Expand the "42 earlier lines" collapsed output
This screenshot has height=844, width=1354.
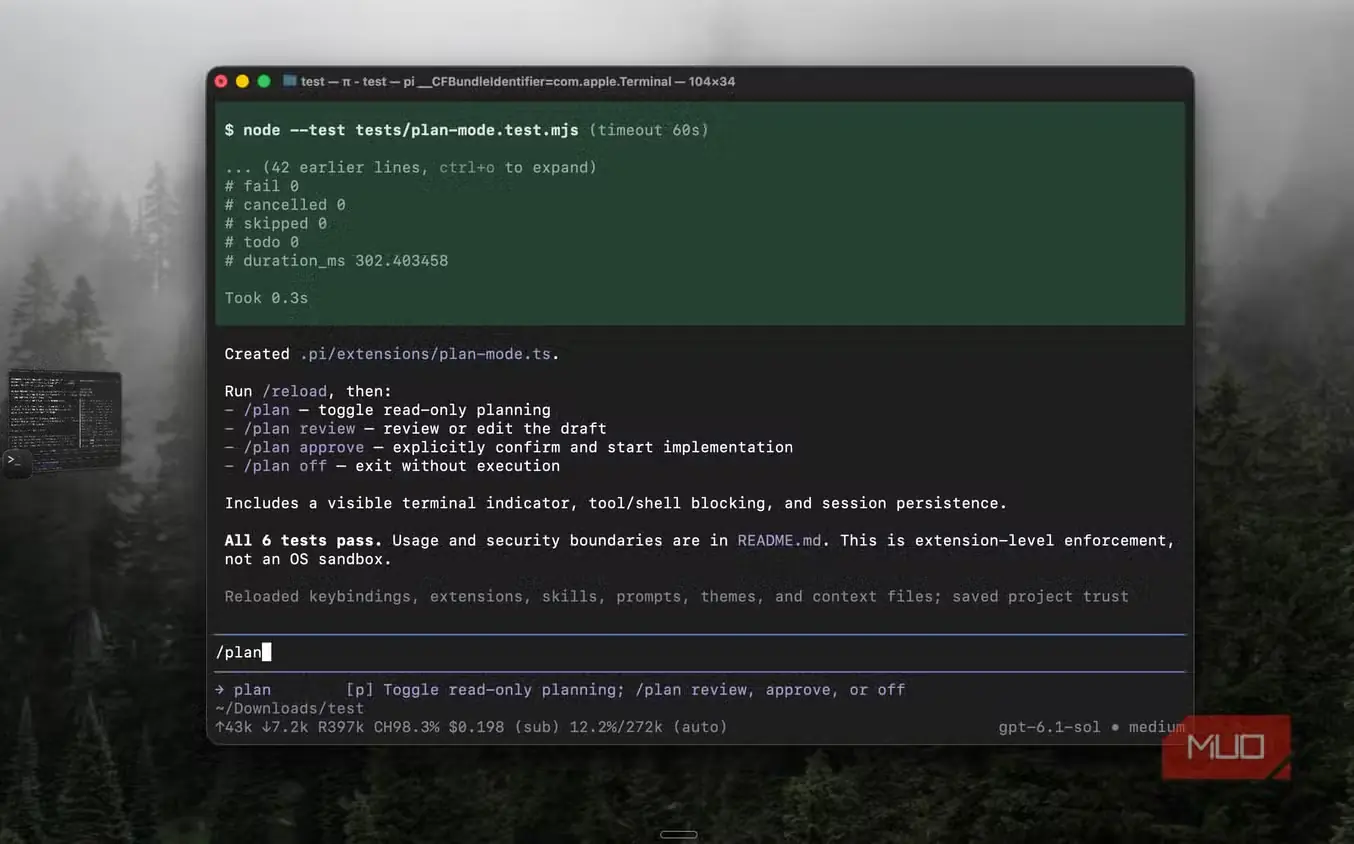411,167
